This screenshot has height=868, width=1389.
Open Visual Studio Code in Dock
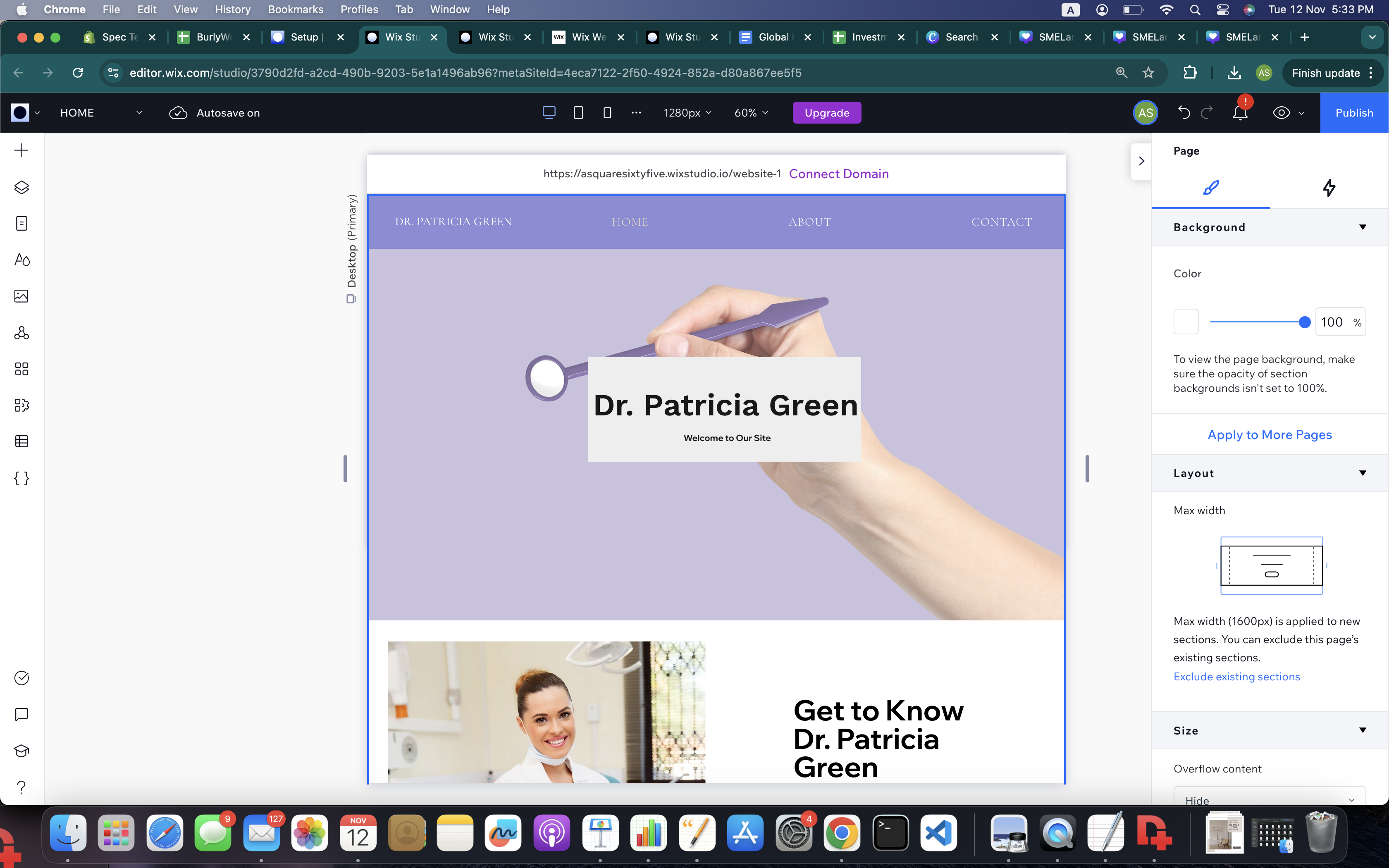click(x=938, y=832)
